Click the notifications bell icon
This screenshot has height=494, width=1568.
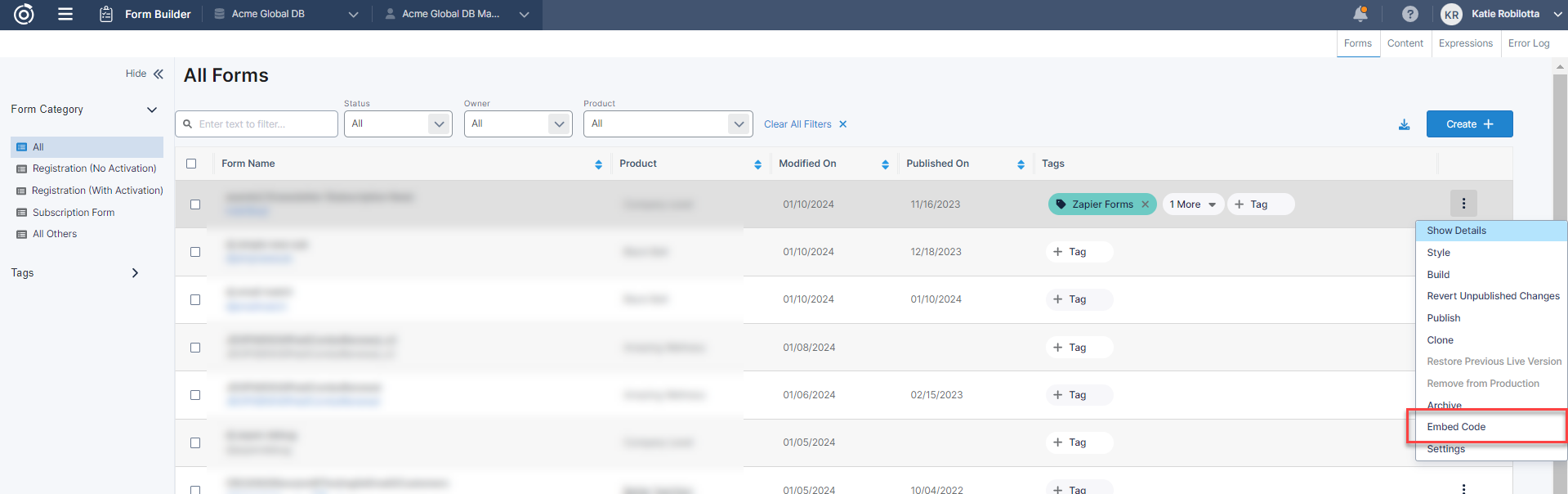pyautogui.click(x=1360, y=14)
